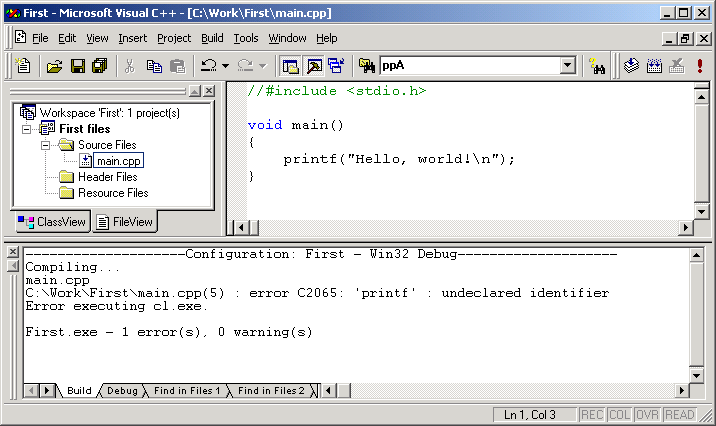Image resolution: width=716 pixels, height=426 pixels.
Task: Click the editor vertical scrollbar down arrow
Action: (701, 211)
